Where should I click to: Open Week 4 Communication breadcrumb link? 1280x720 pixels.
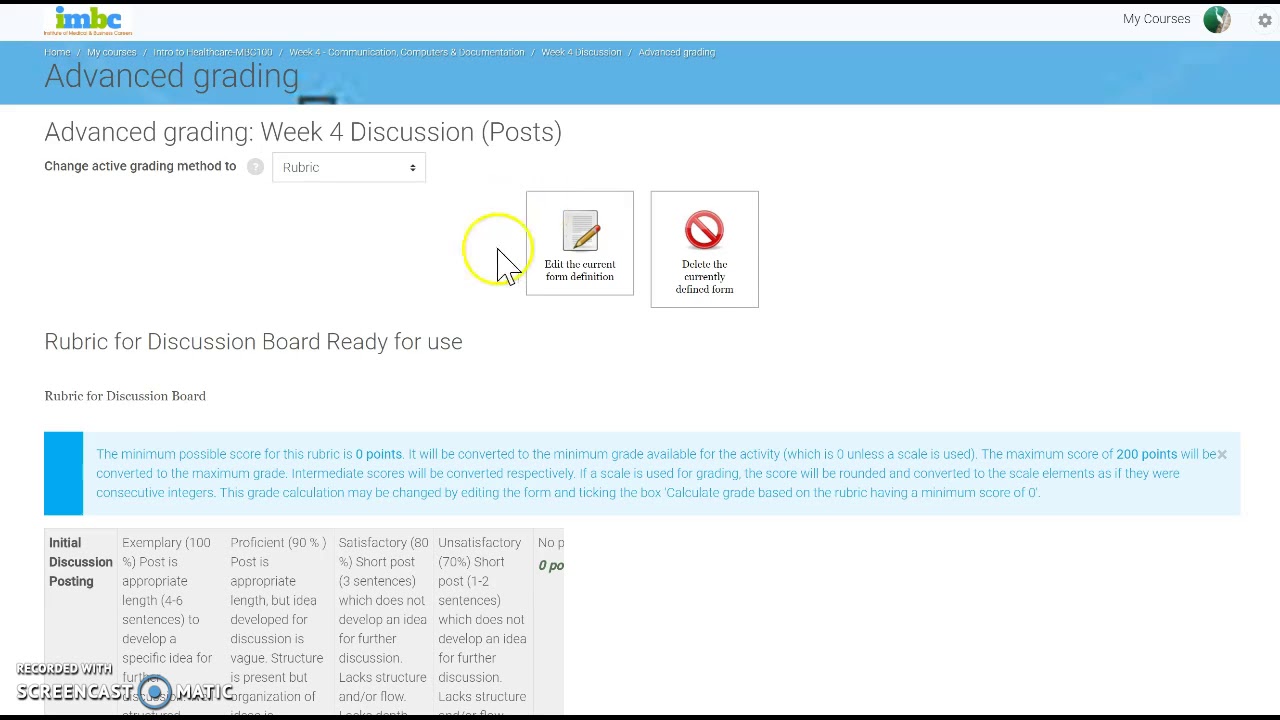click(x=406, y=52)
